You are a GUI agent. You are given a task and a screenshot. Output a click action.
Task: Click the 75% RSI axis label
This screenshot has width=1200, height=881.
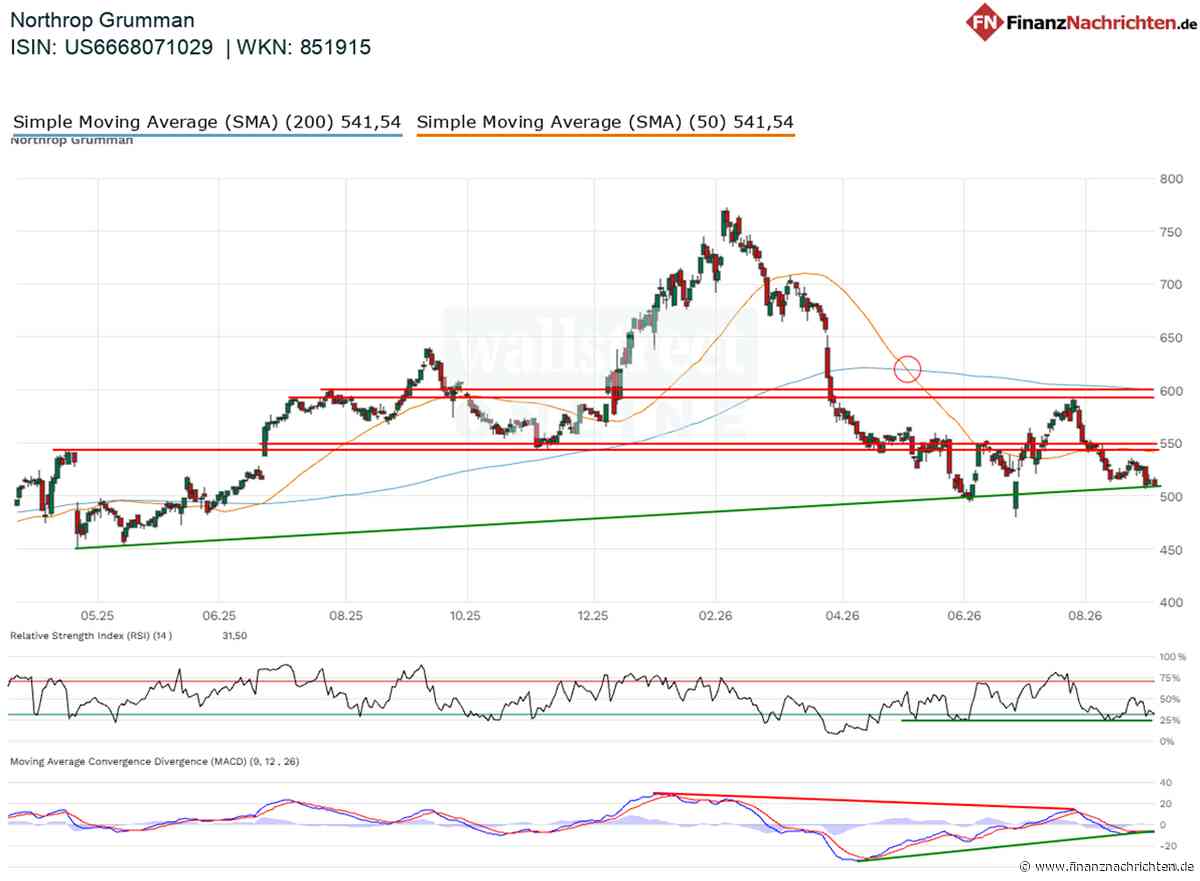pyautogui.click(x=1168, y=678)
